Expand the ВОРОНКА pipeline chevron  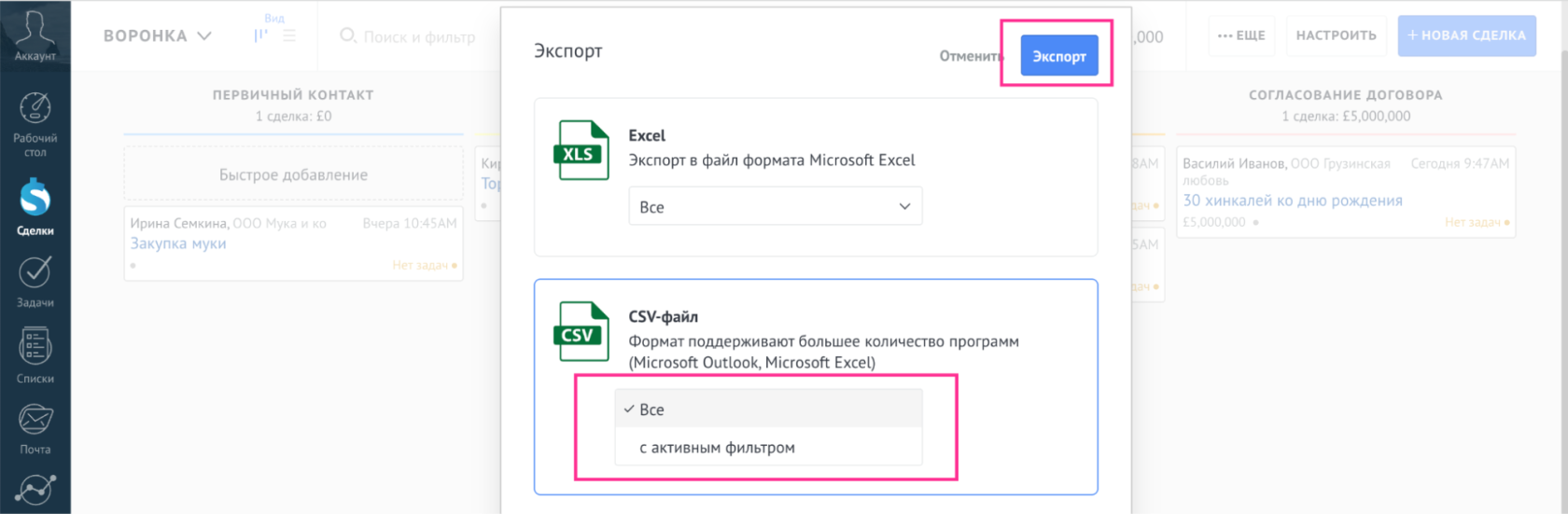pyautogui.click(x=204, y=35)
